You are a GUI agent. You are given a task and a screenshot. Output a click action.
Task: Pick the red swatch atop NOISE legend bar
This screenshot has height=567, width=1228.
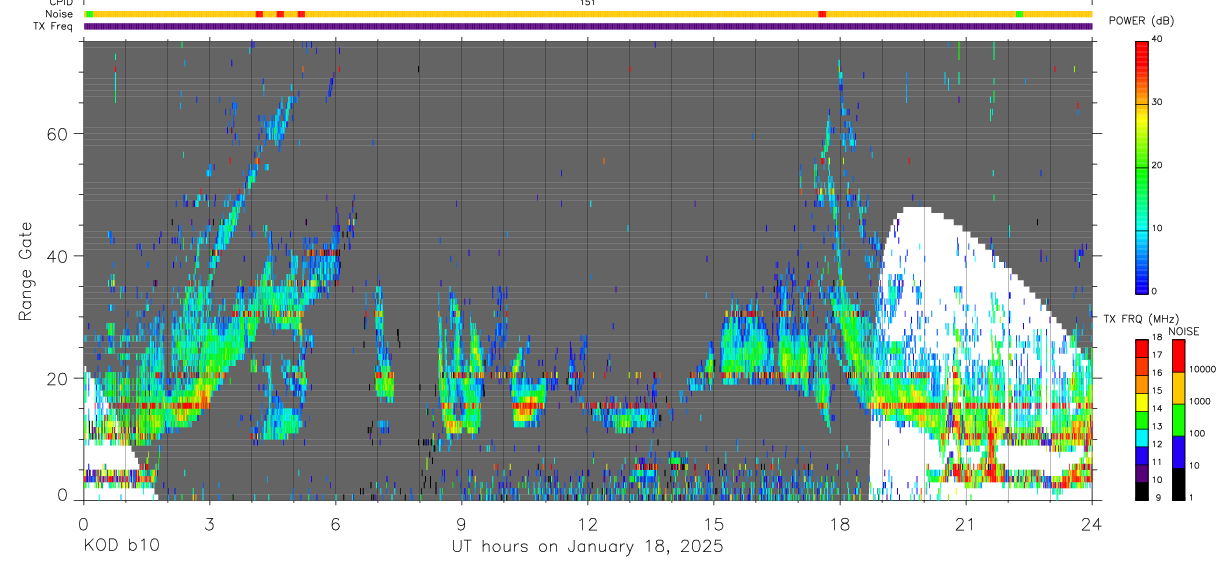(x=1178, y=356)
